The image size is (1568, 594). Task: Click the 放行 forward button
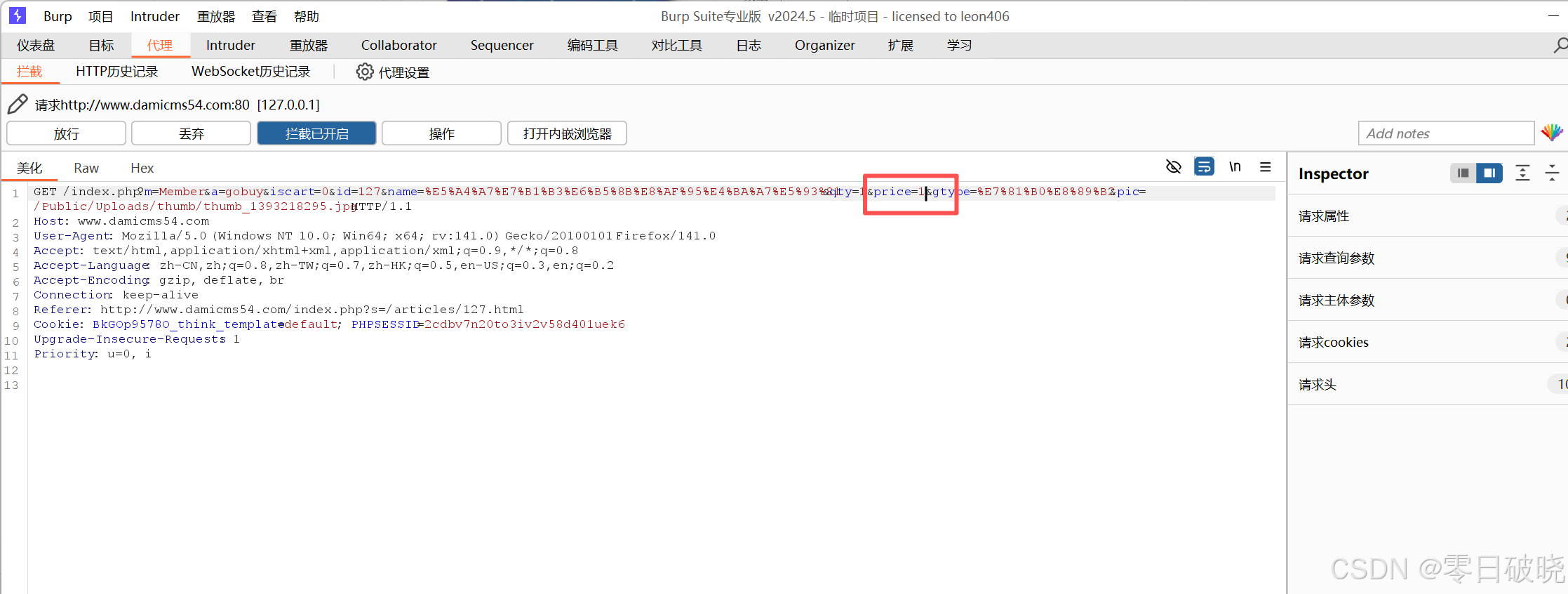click(67, 133)
